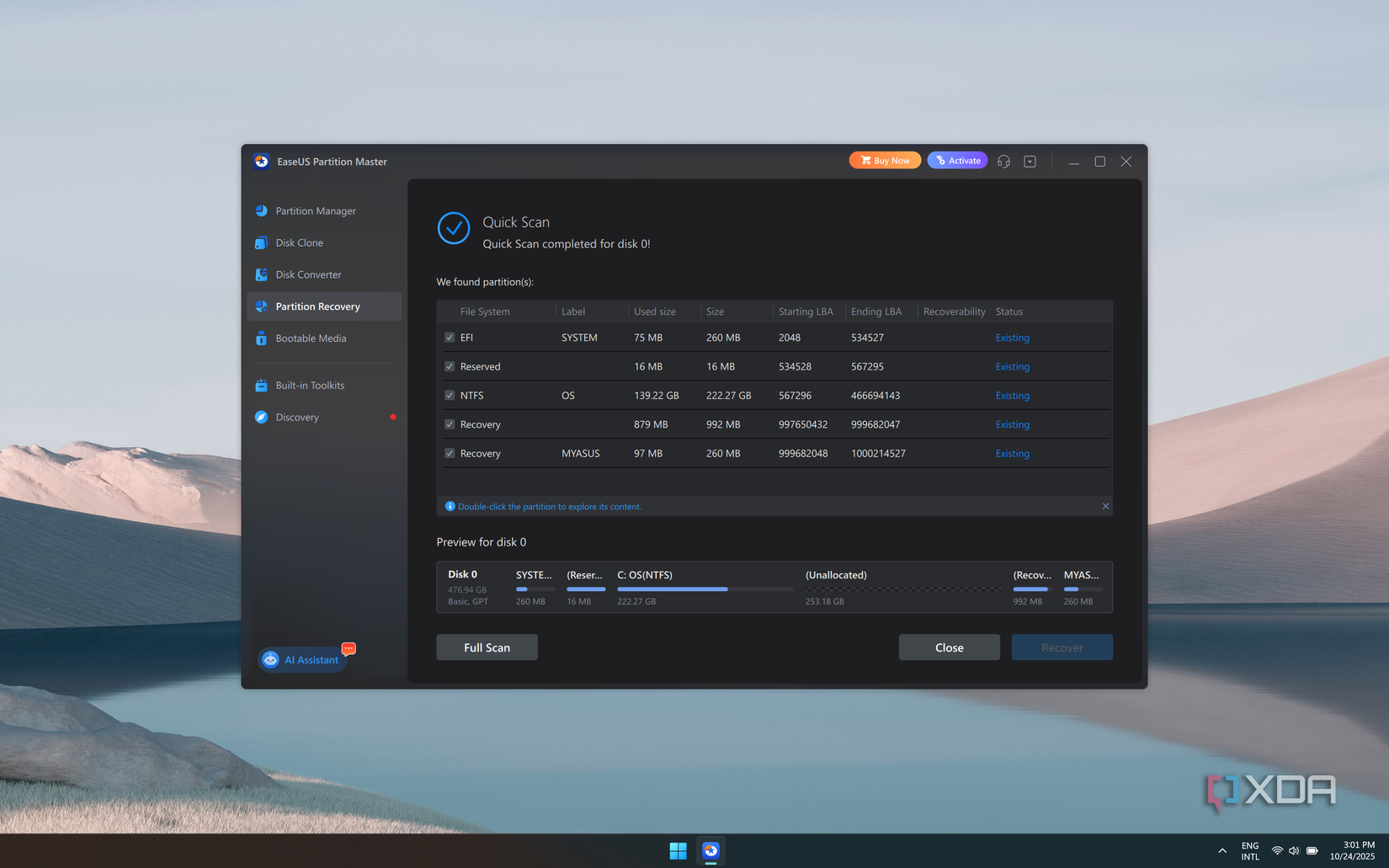Click the Status column header
1389x868 pixels.
click(1009, 312)
